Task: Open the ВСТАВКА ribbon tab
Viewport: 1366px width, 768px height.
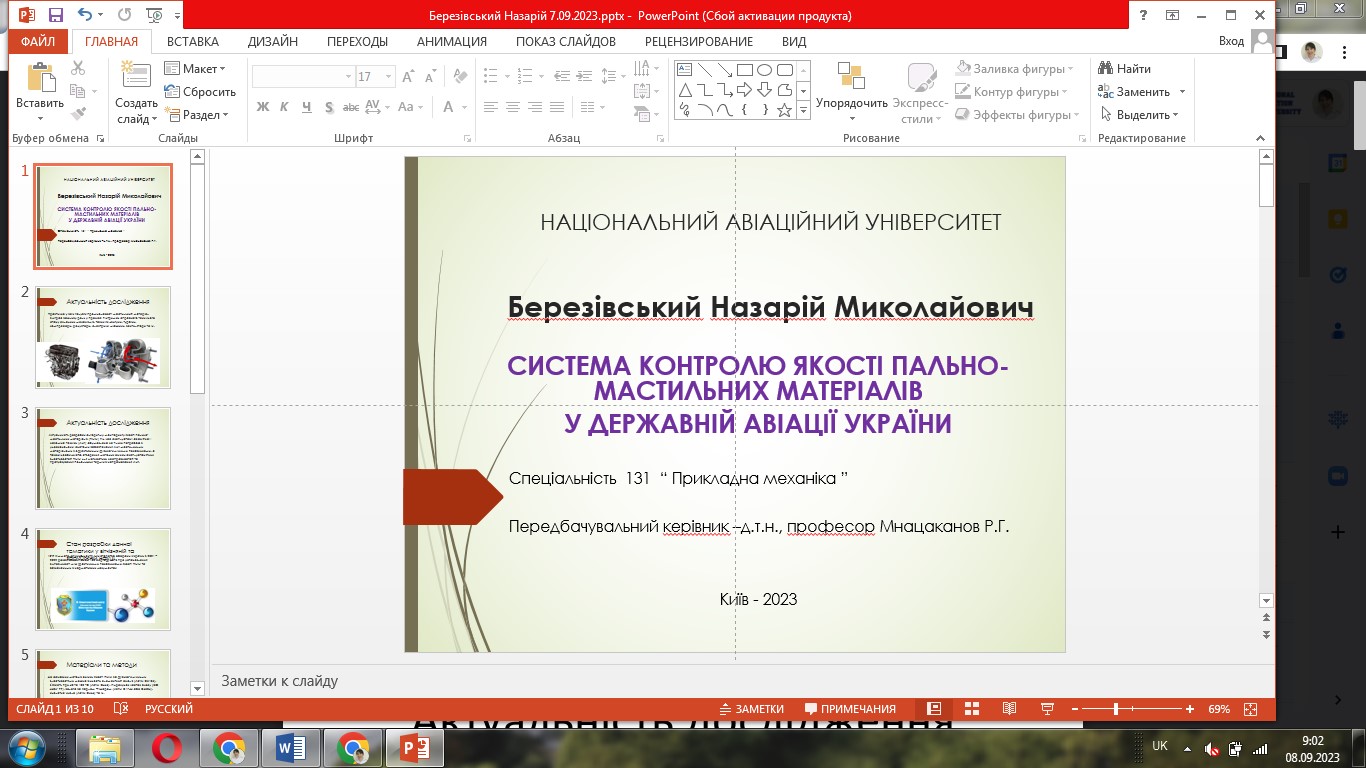Action: 193,41
